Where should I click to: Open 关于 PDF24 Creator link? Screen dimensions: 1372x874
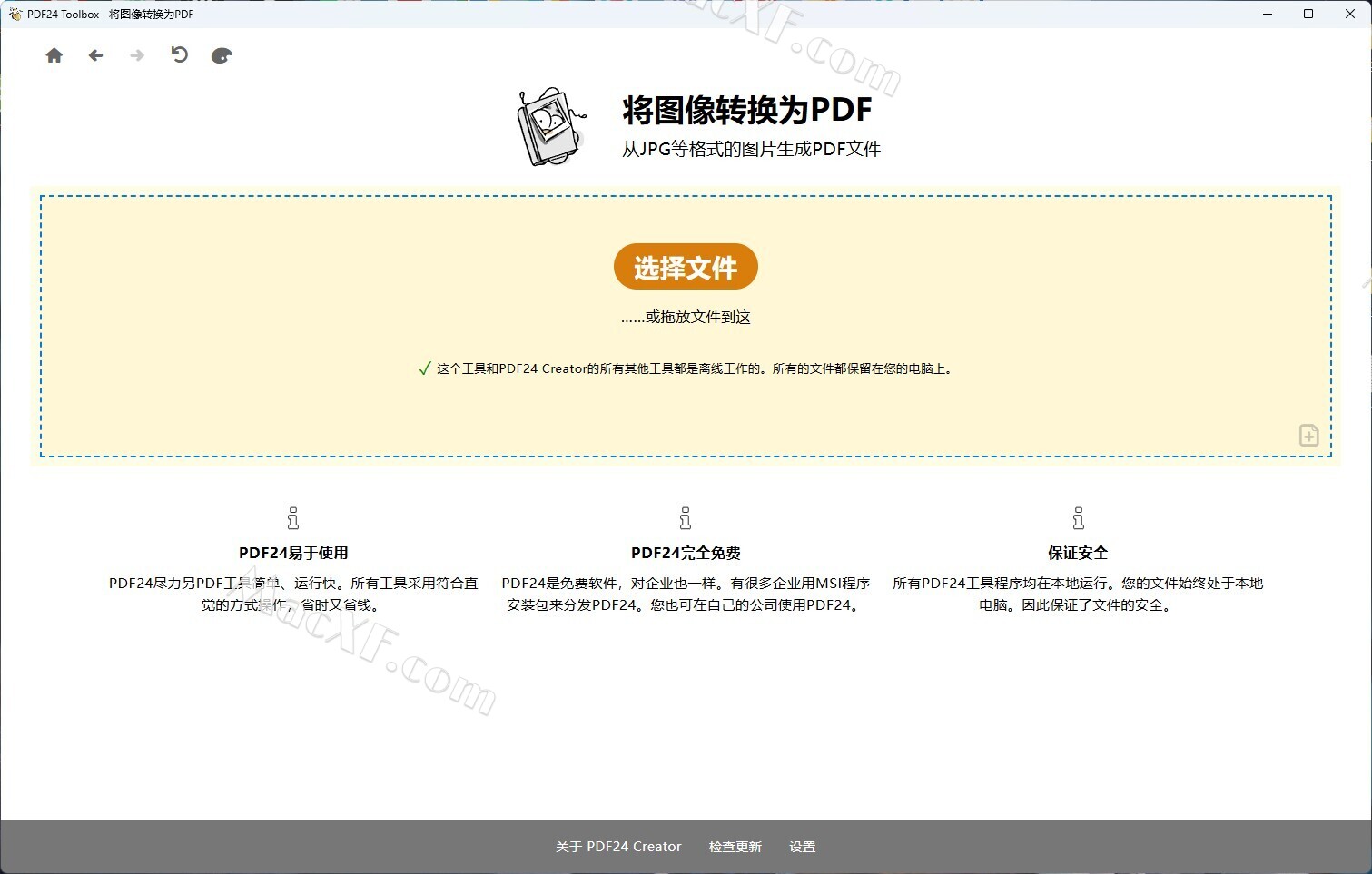618,847
